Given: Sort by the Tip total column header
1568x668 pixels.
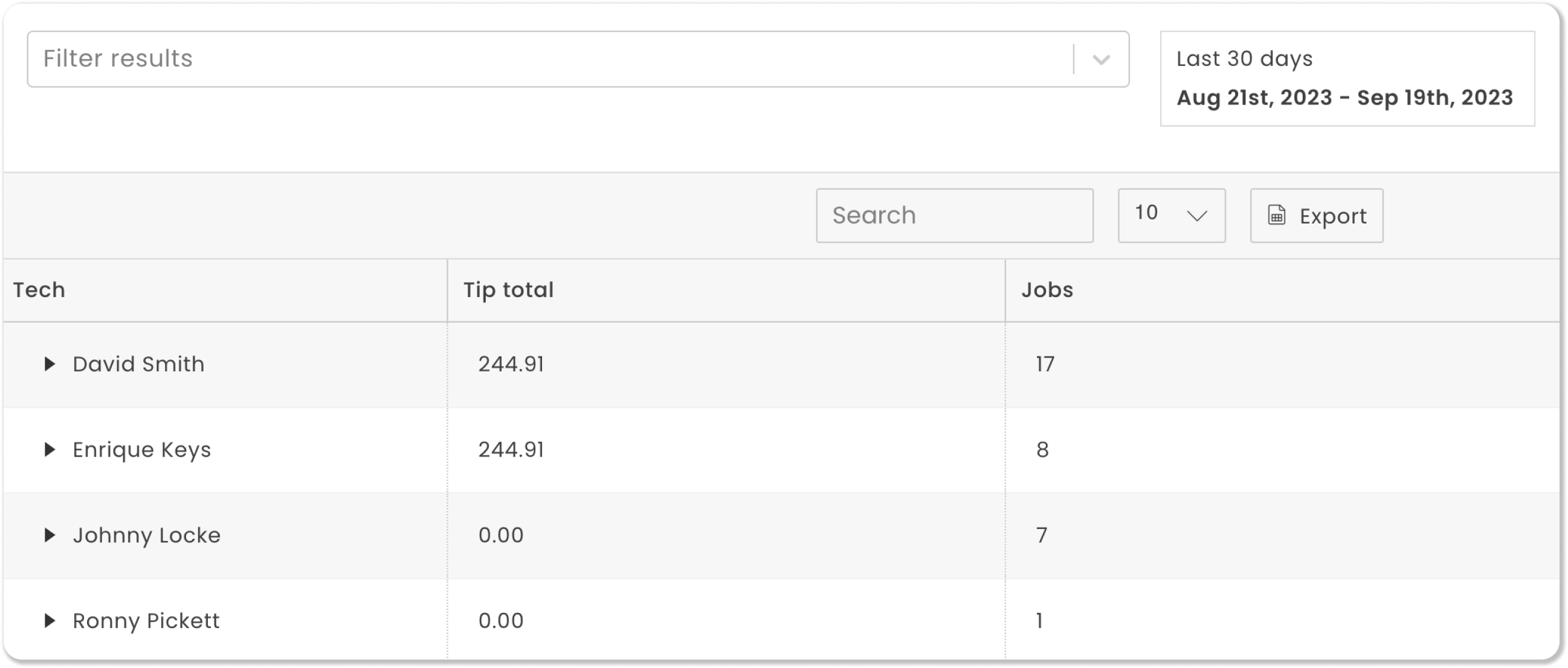Looking at the screenshot, I should click(x=509, y=290).
